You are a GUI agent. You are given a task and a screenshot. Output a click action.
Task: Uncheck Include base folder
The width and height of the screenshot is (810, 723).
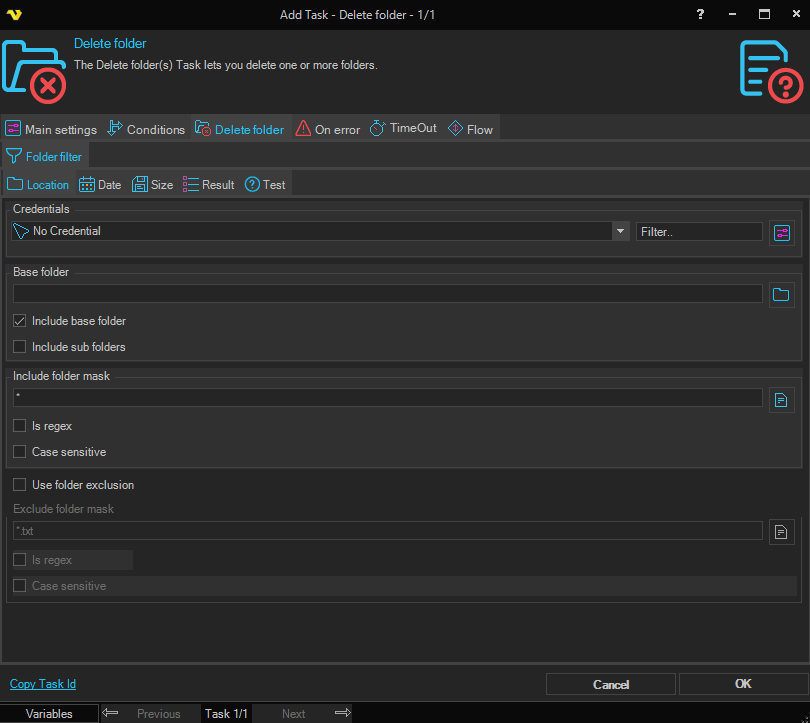20,321
